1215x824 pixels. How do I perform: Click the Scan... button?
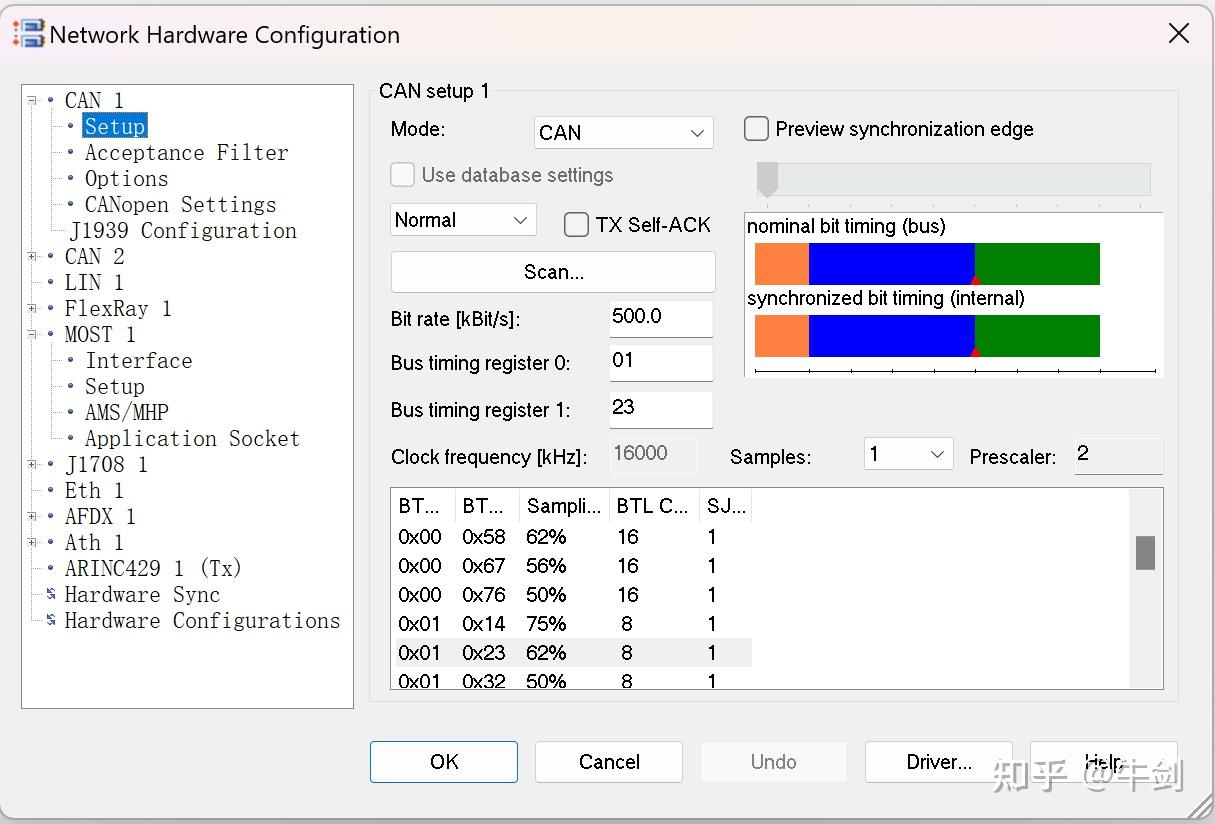[553, 272]
